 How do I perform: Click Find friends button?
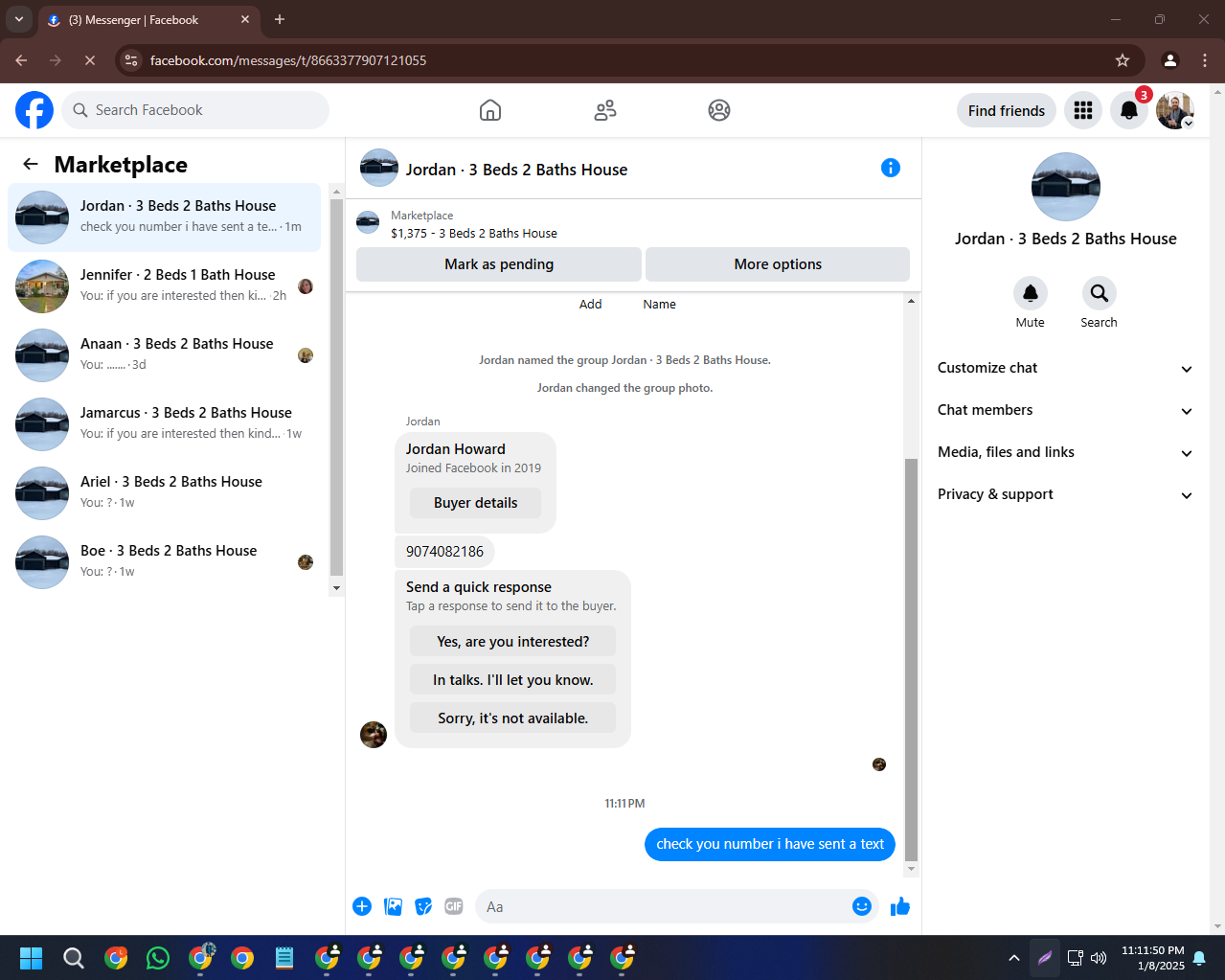(x=1007, y=110)
